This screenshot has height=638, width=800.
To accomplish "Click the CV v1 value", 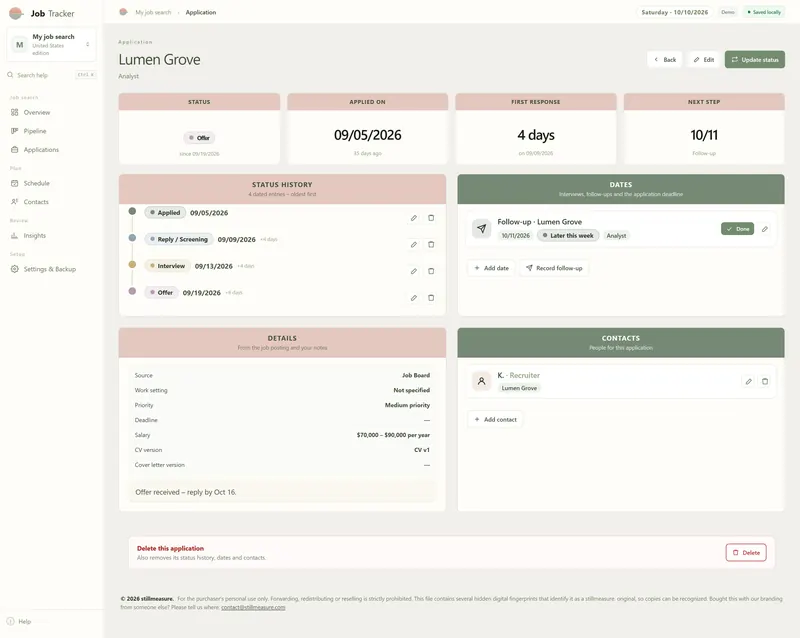I will pos(422,450).
